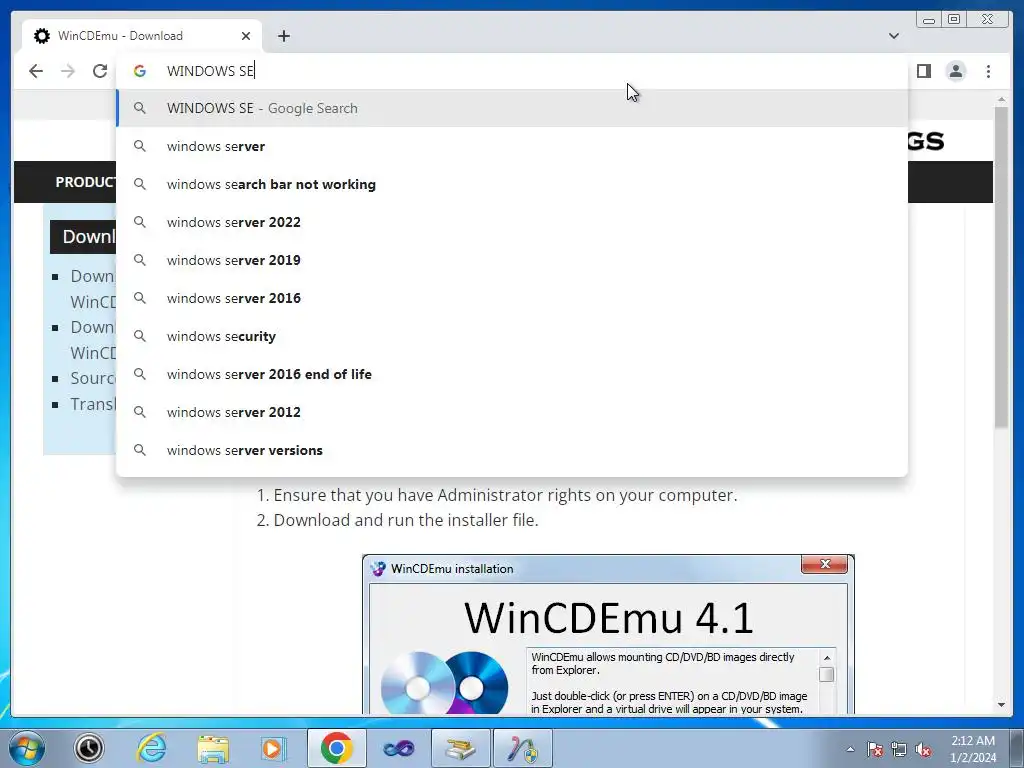Open a new tab with plus button
Image resolution: width=1024 pixels, height=768 pixels.
click(x=283, y=36)
